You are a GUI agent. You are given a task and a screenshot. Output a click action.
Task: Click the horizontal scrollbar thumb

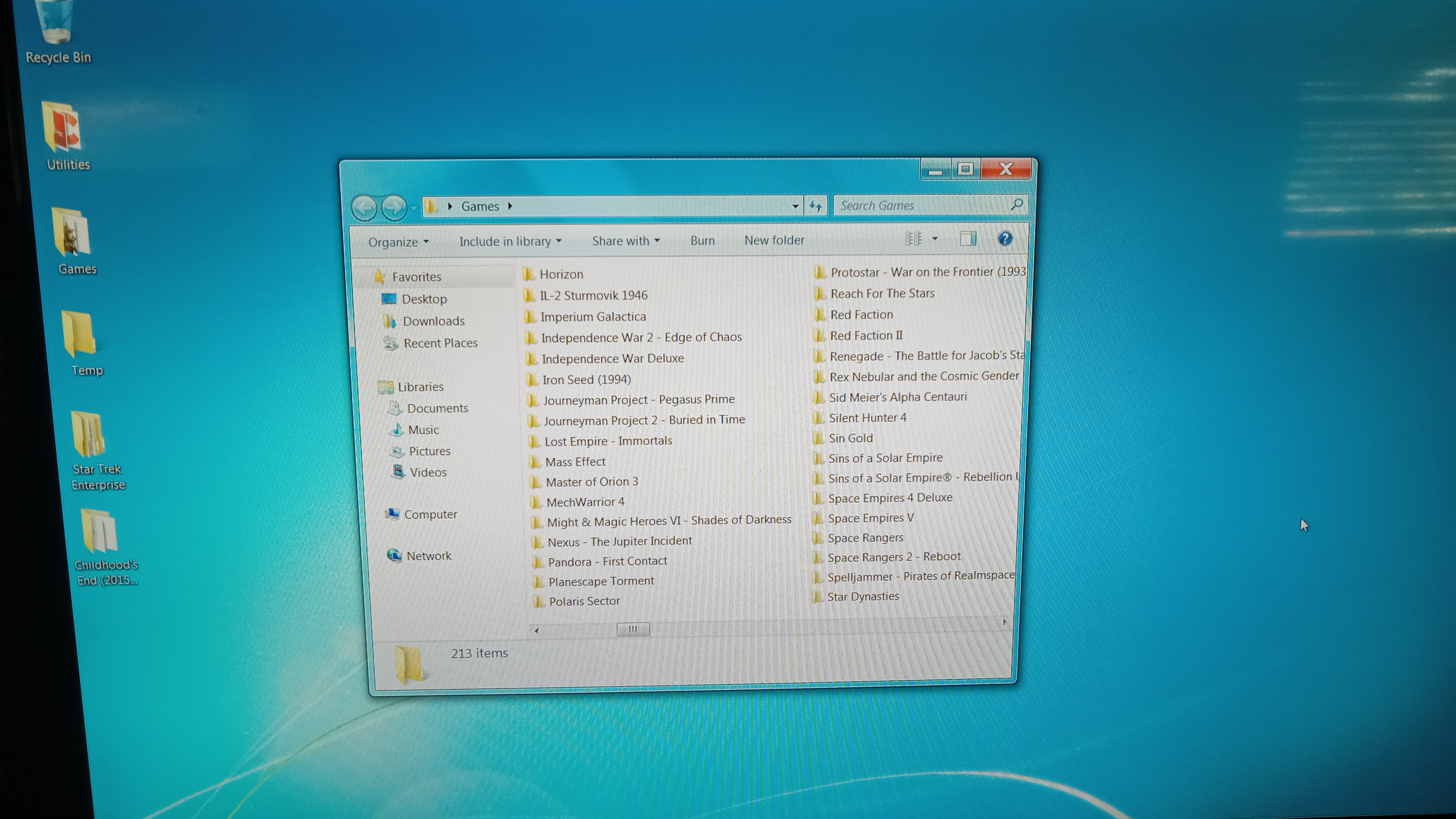coord(632,629)
